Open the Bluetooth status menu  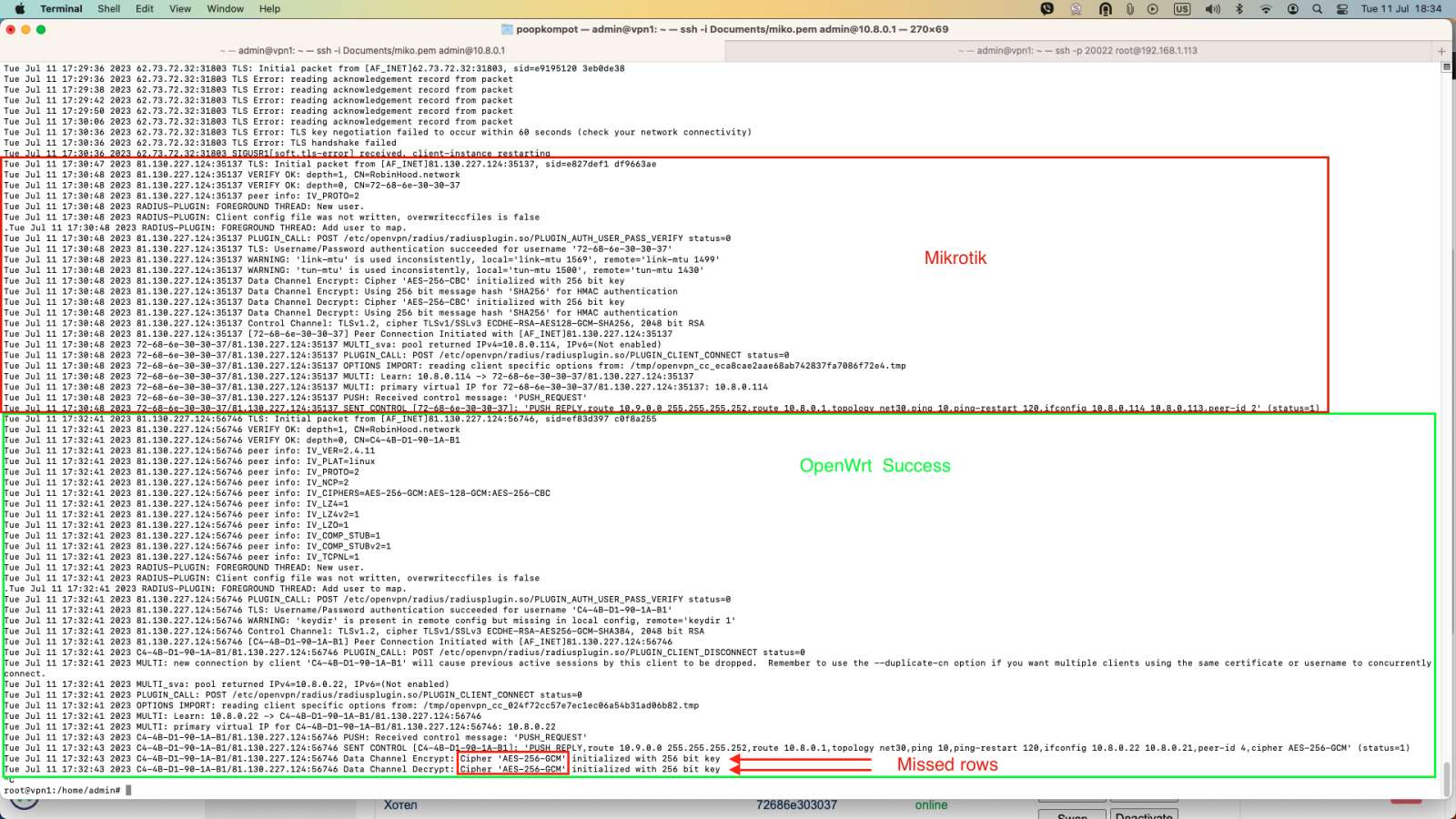(1239, 9)
